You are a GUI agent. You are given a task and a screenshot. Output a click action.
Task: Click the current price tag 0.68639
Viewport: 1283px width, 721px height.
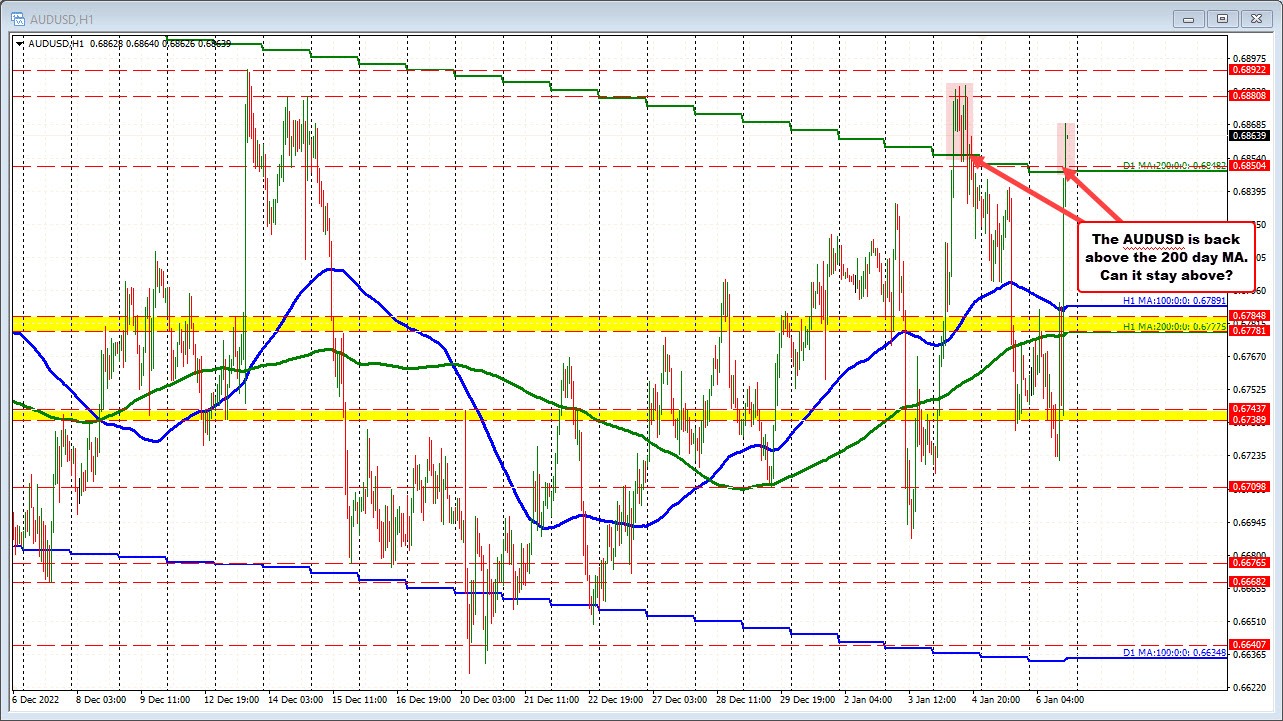coord(1247,136)
